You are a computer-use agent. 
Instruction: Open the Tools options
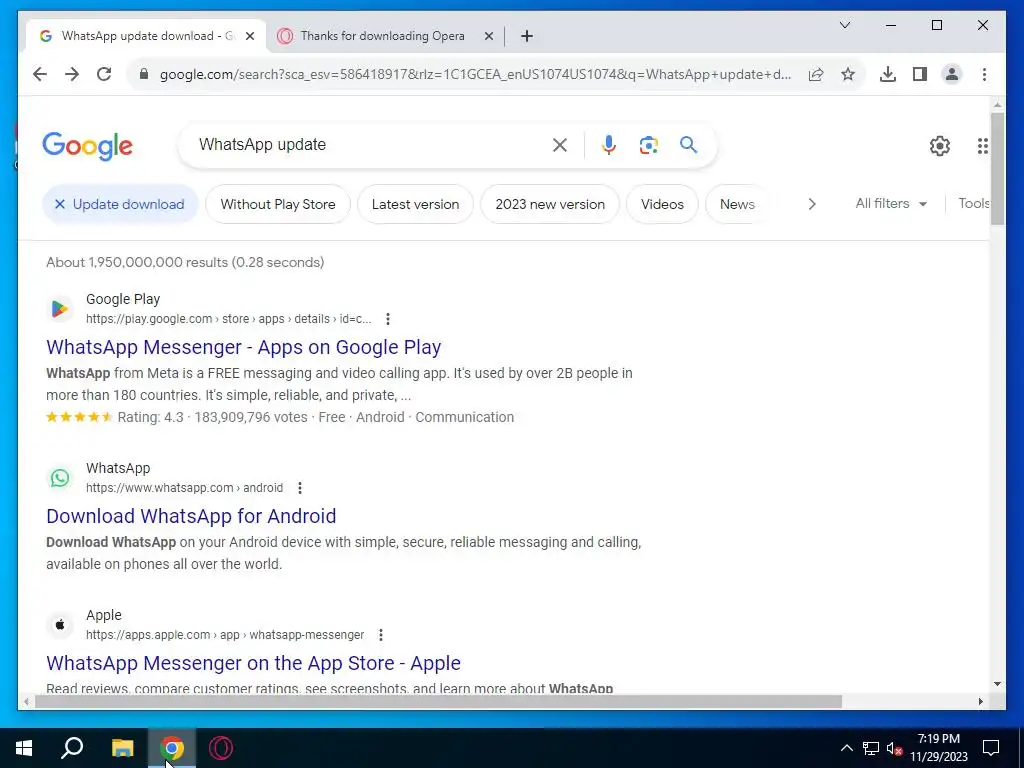(x=974, y=203)
